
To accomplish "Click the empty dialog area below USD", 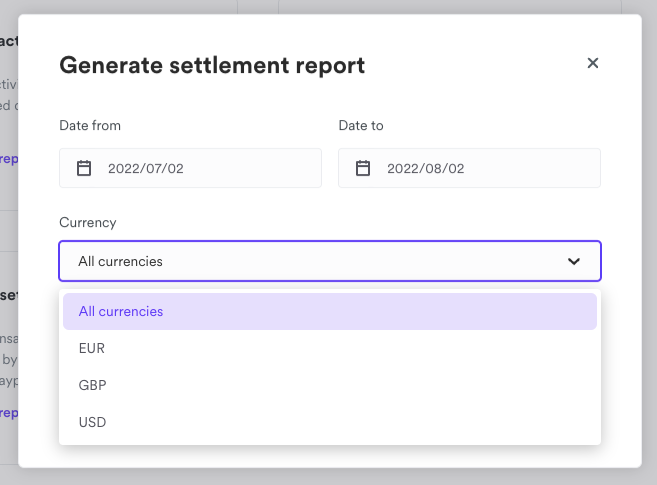I will click(329, 456).
